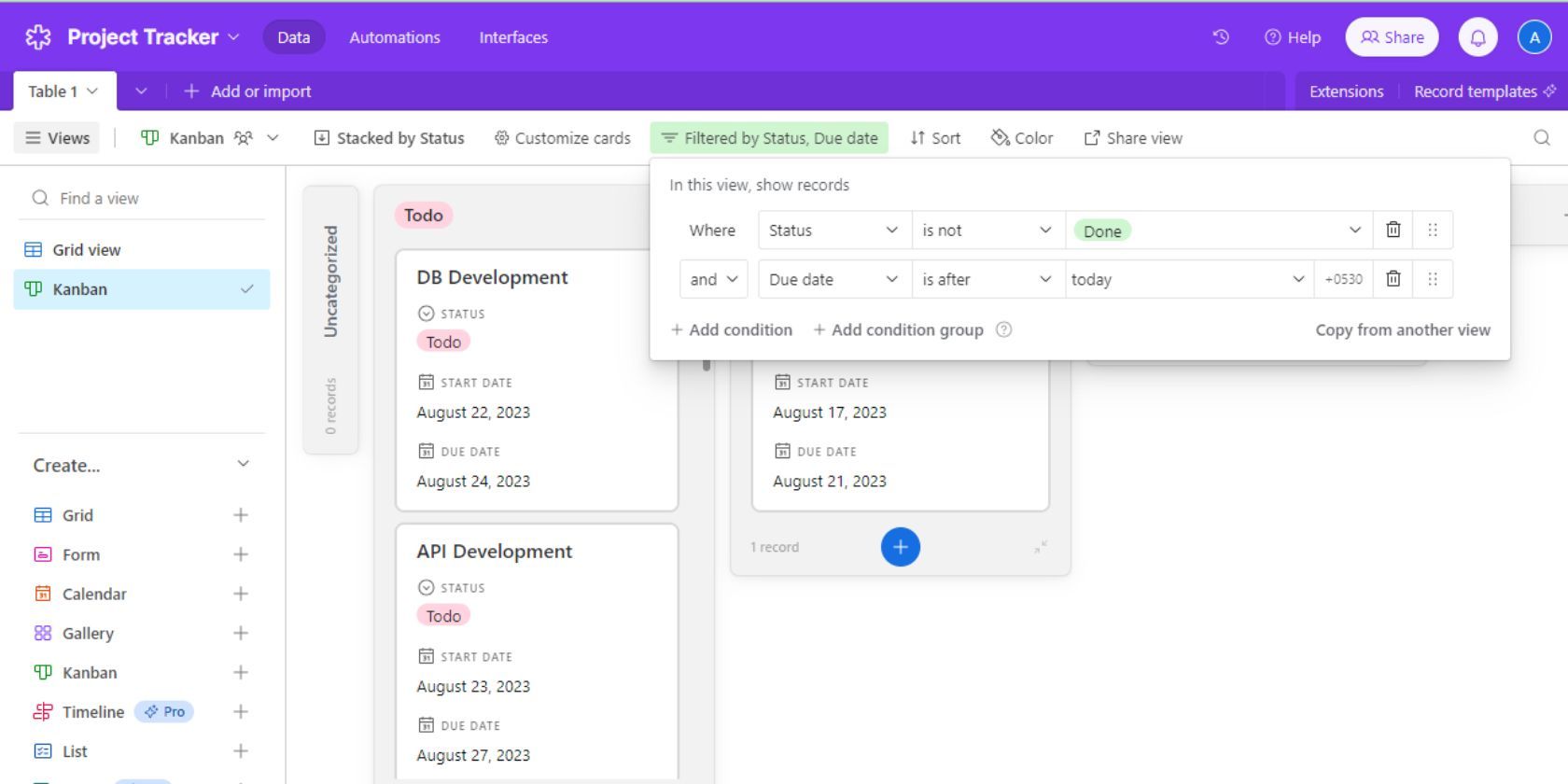Grab the drag handle of Status condition
Screen dimensions: 1568x784
(x=1433, y=230)
